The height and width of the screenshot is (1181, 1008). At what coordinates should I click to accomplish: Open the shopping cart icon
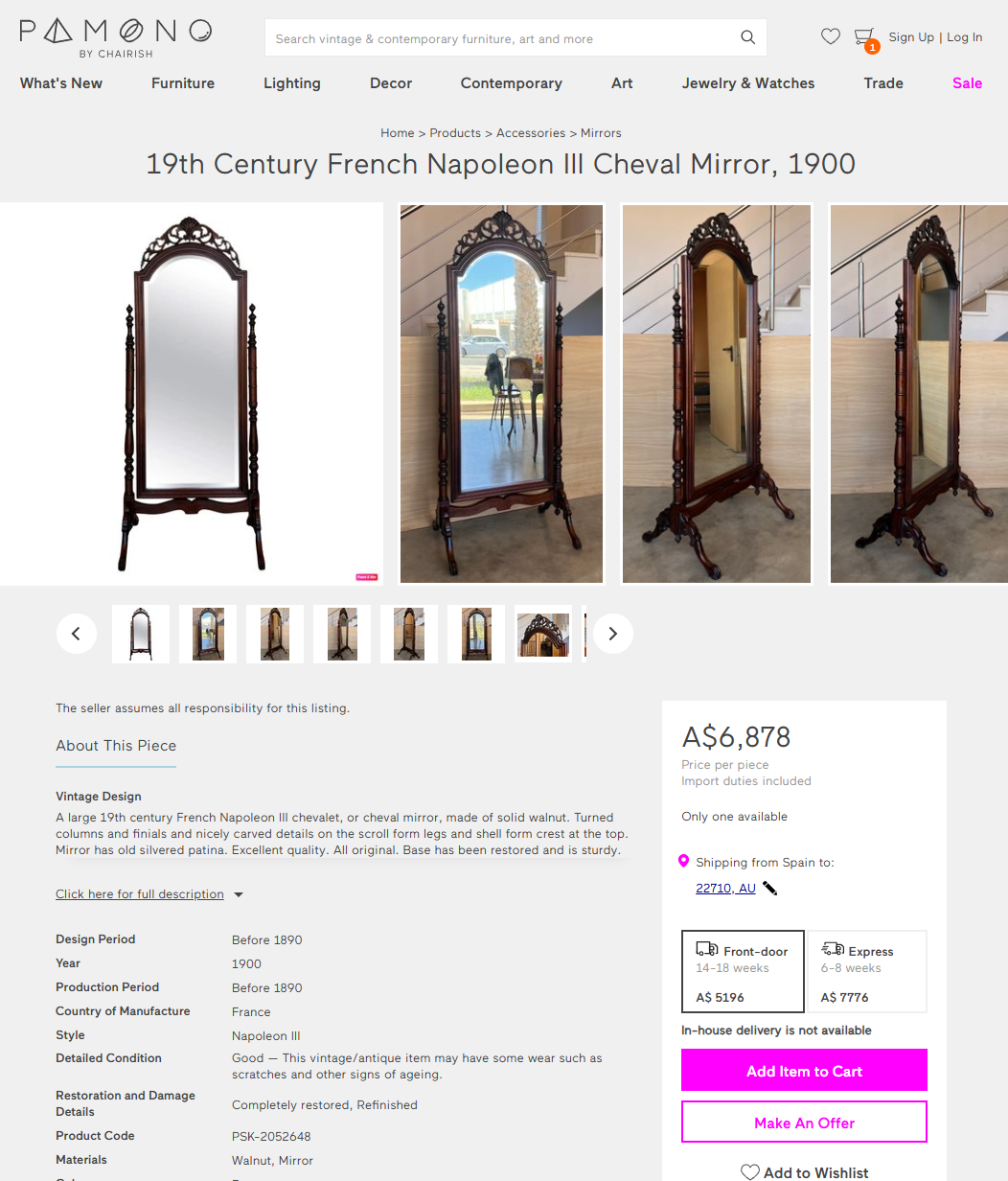click(864, 36)
